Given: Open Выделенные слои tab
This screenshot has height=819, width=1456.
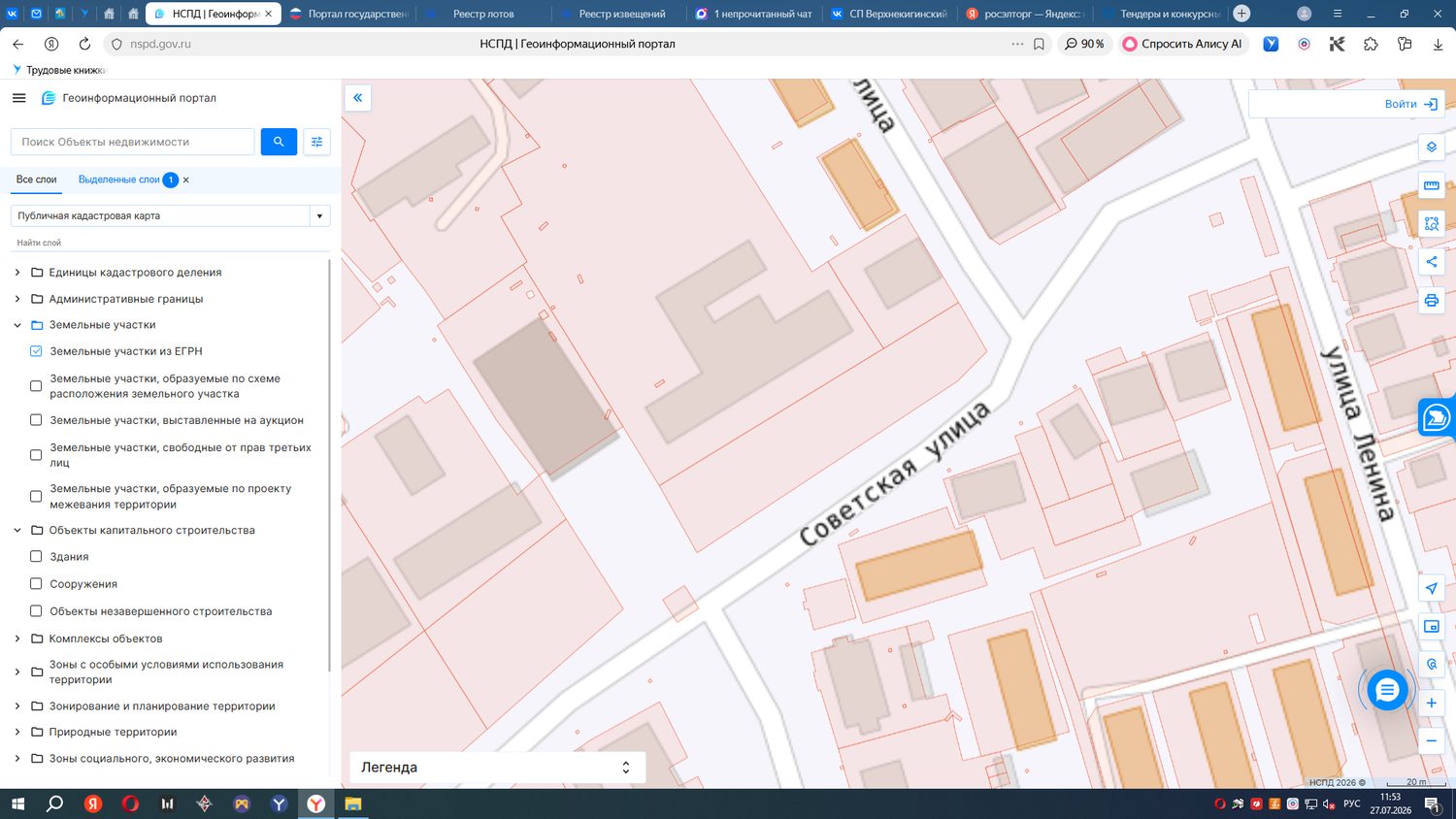Looking at the screenshot, I should tap(118, 180).
